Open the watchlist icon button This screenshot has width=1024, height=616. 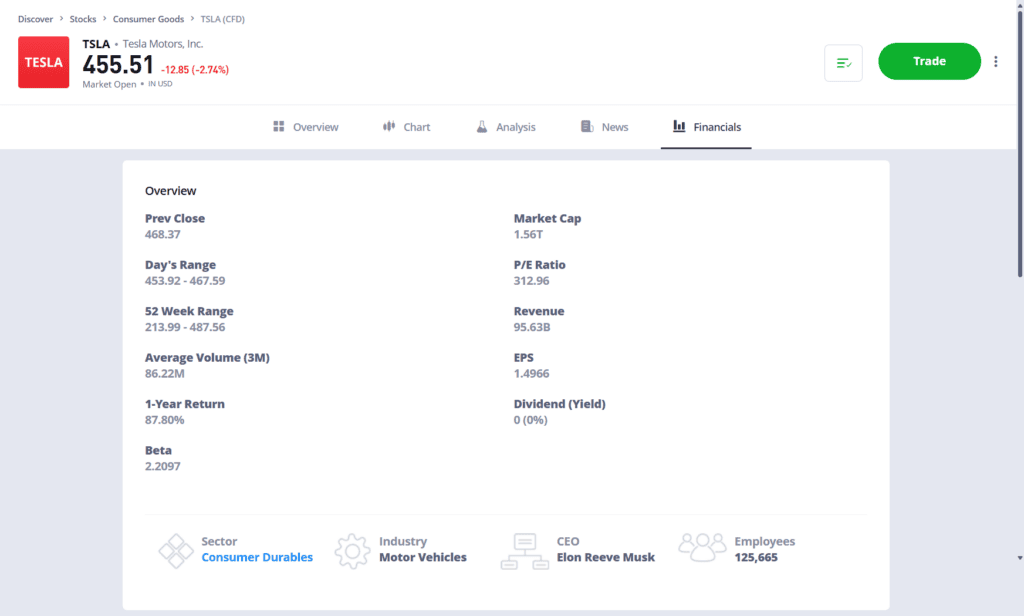tap(843, 63)
